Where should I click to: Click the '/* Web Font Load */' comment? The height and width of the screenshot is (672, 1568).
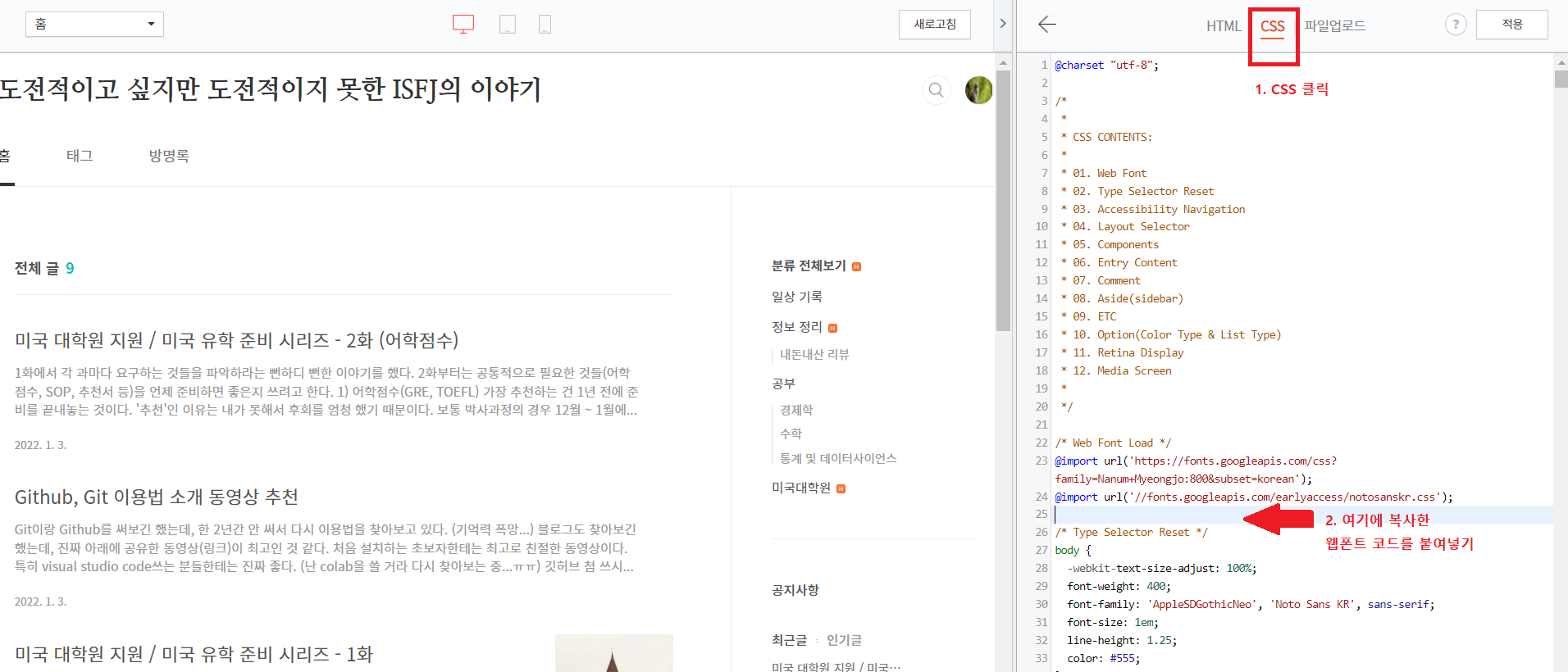click(x=1113, y=443)
